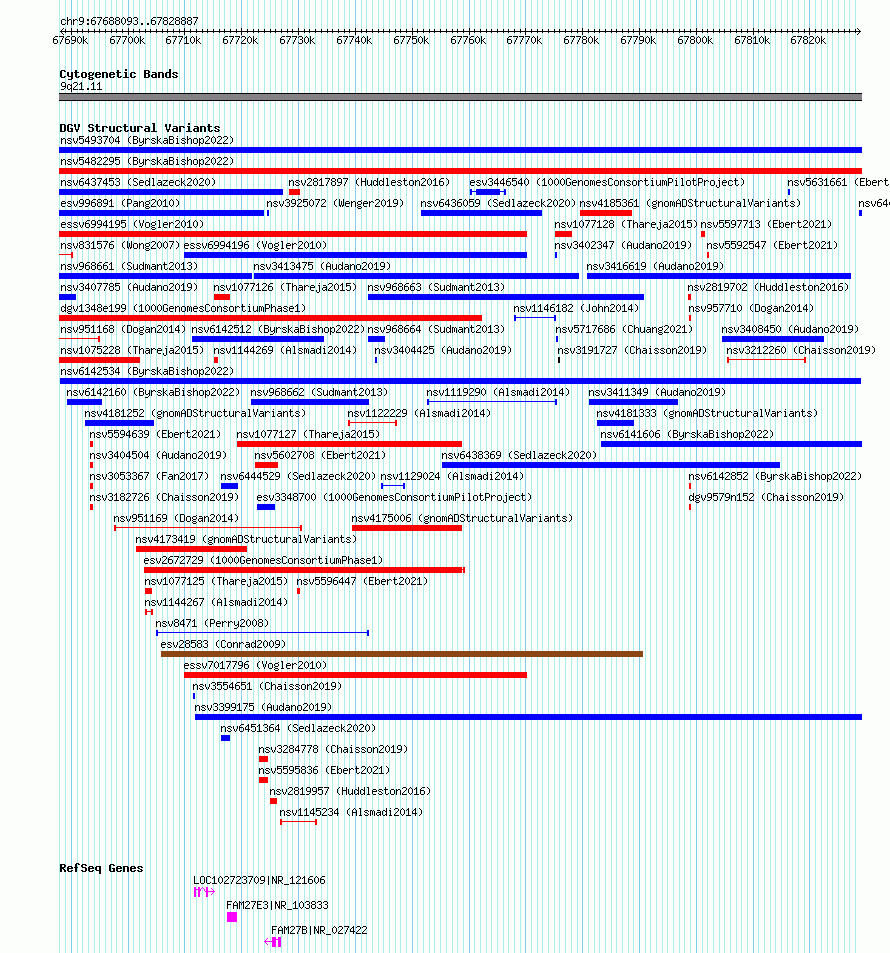Click the esv996891 (Pang2010) label
890x953 pixels.
point(120,203)
